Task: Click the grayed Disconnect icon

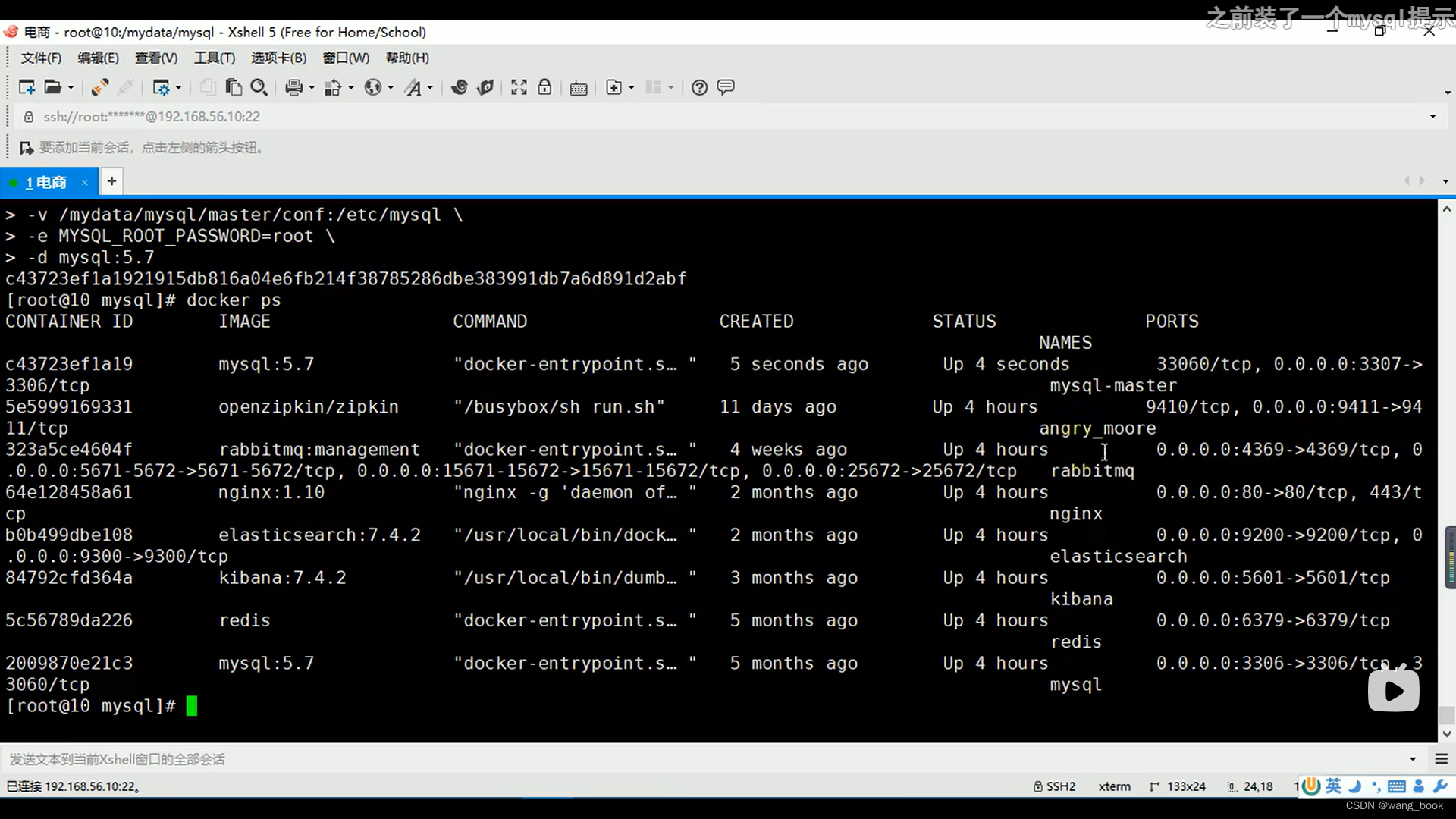Action: point(126,87)
